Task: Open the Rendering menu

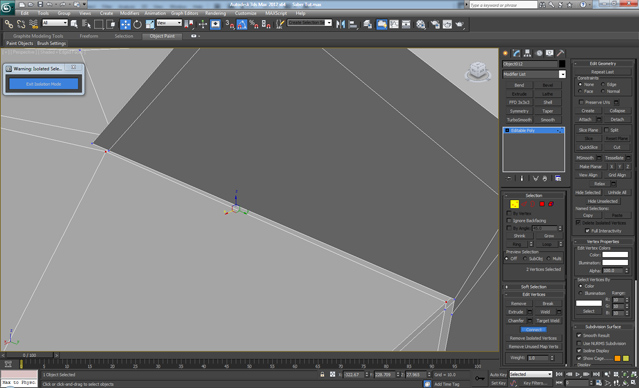Action: [215, 13]
